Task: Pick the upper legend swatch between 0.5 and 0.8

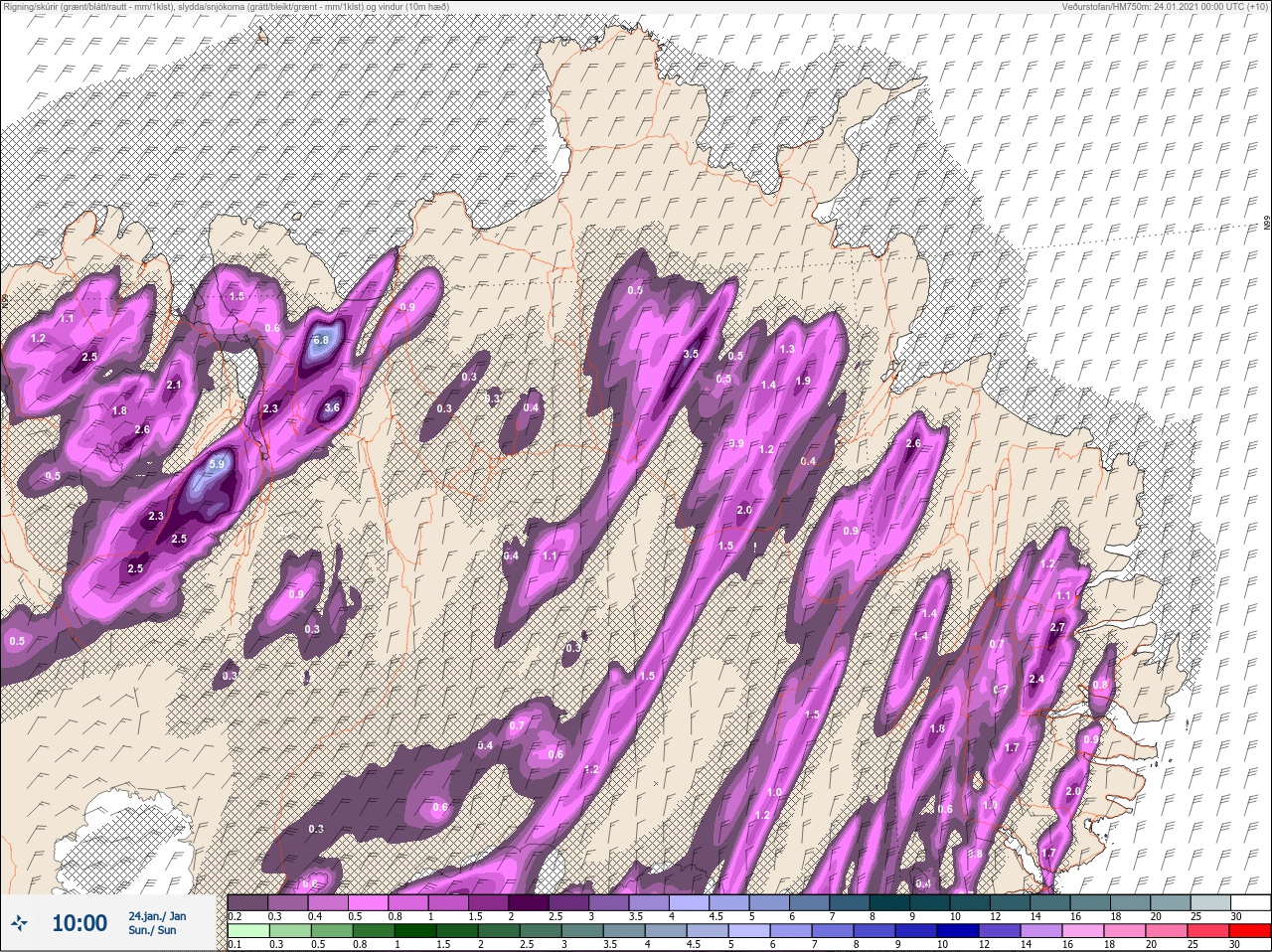Action: [x=370, y=902]
